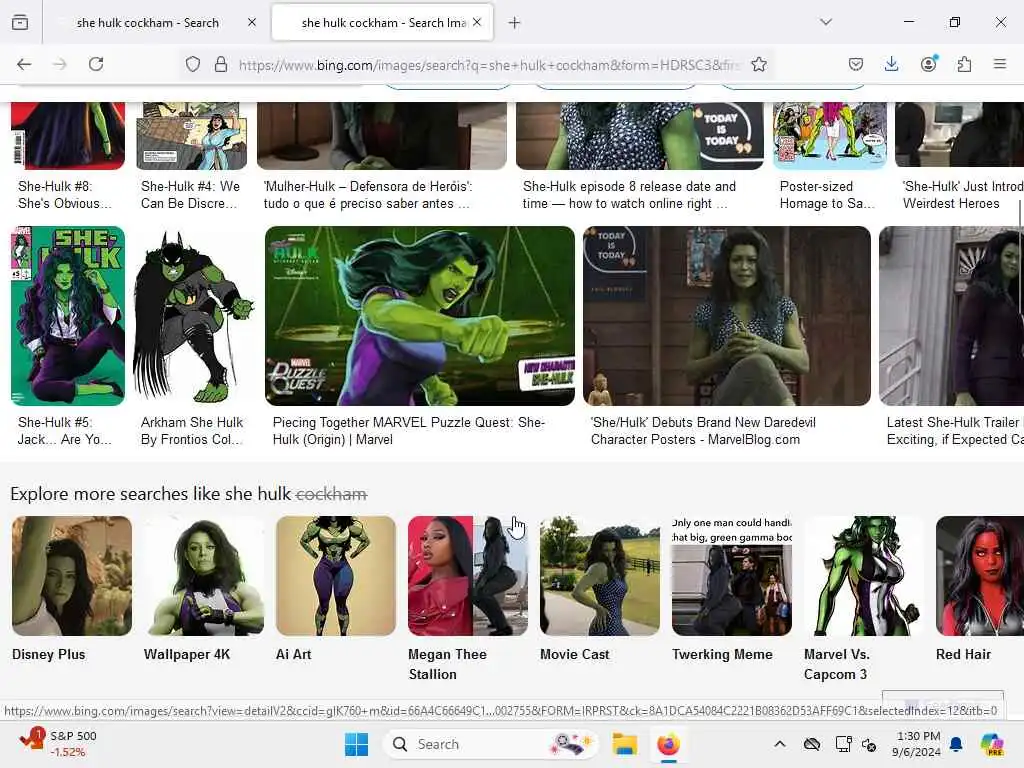The image size is (1024, 768).
Task: Open the 'Latest She-Hulk Trailer' image
Action: click(952, 315)
